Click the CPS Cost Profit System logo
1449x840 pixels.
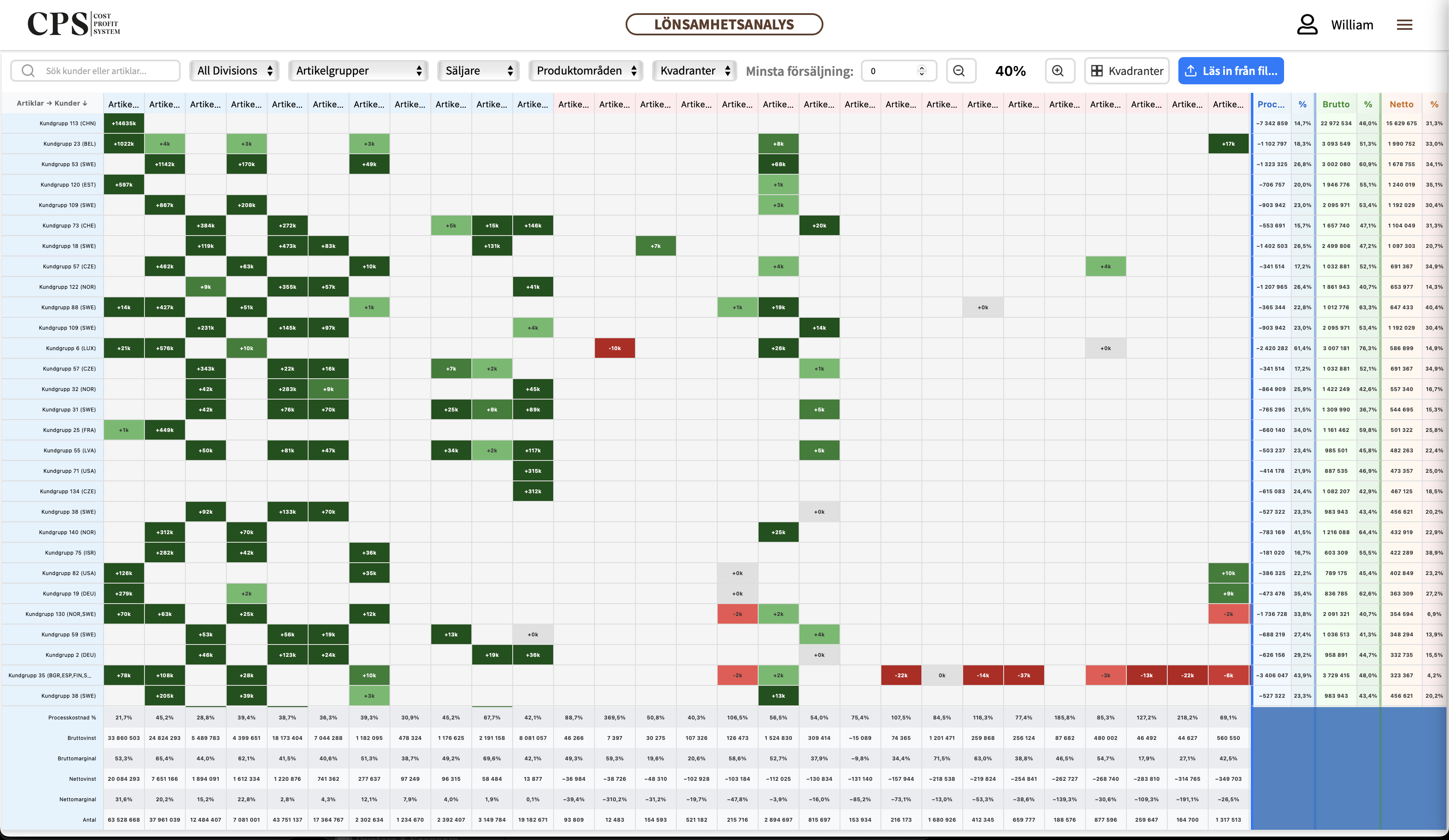coord(74,24)
